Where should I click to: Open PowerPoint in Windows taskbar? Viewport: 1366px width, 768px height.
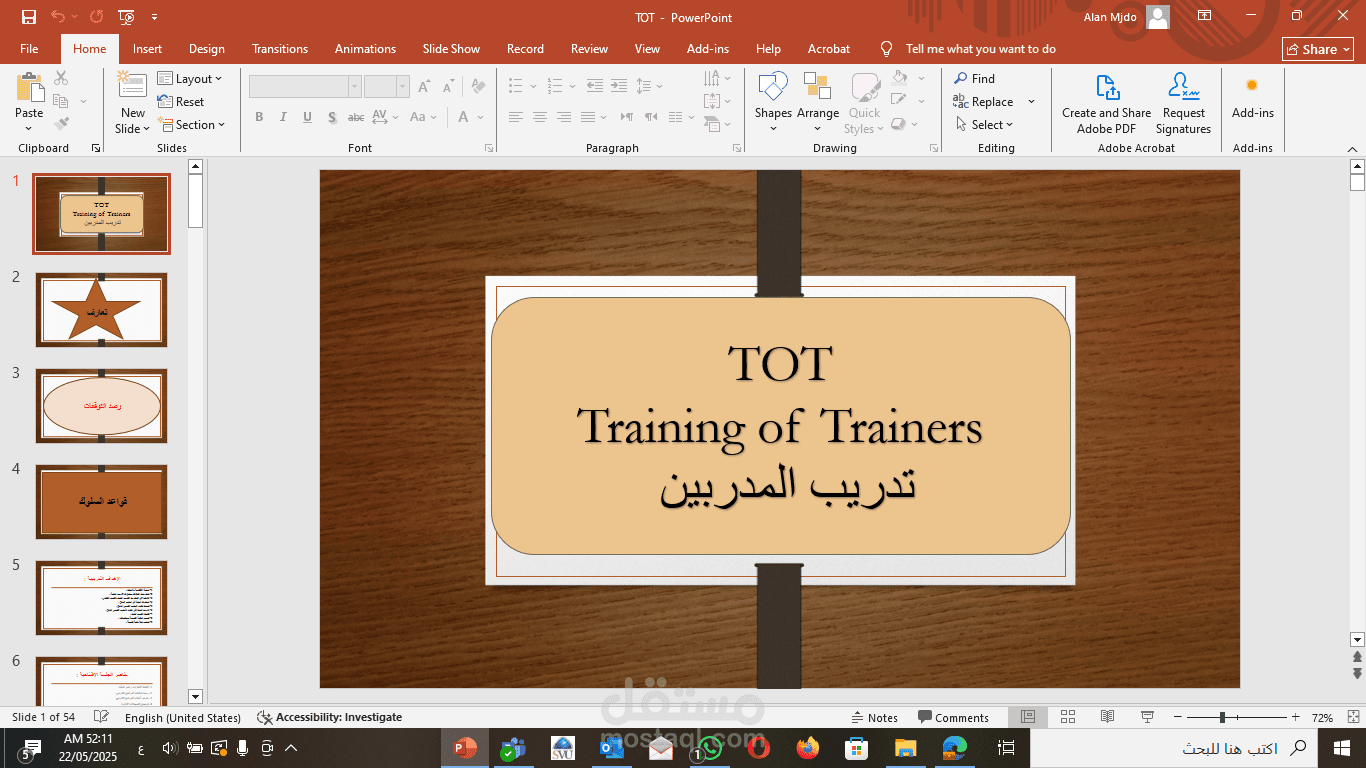(x=465, y=748)
